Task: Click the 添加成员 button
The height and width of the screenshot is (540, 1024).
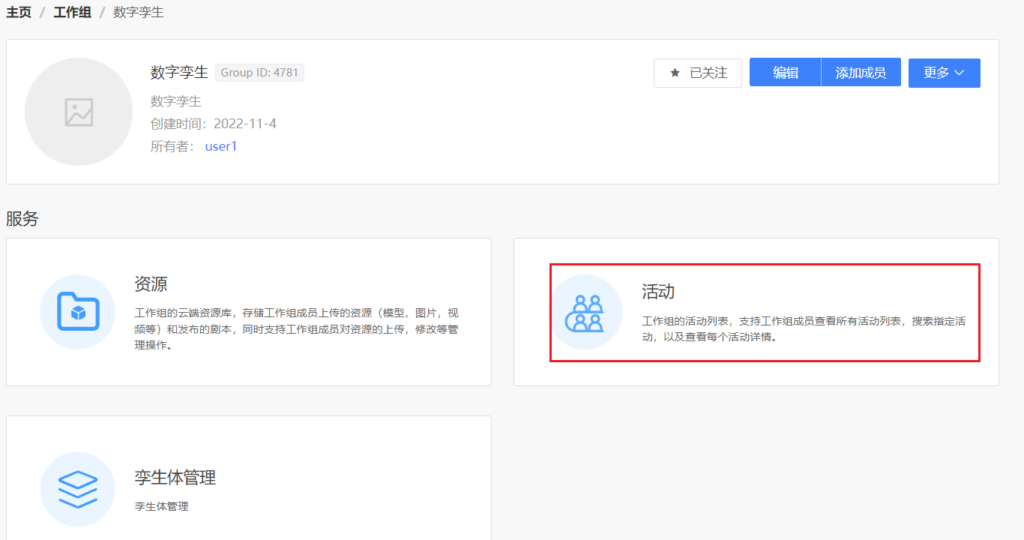Action: tap(860, 73)
